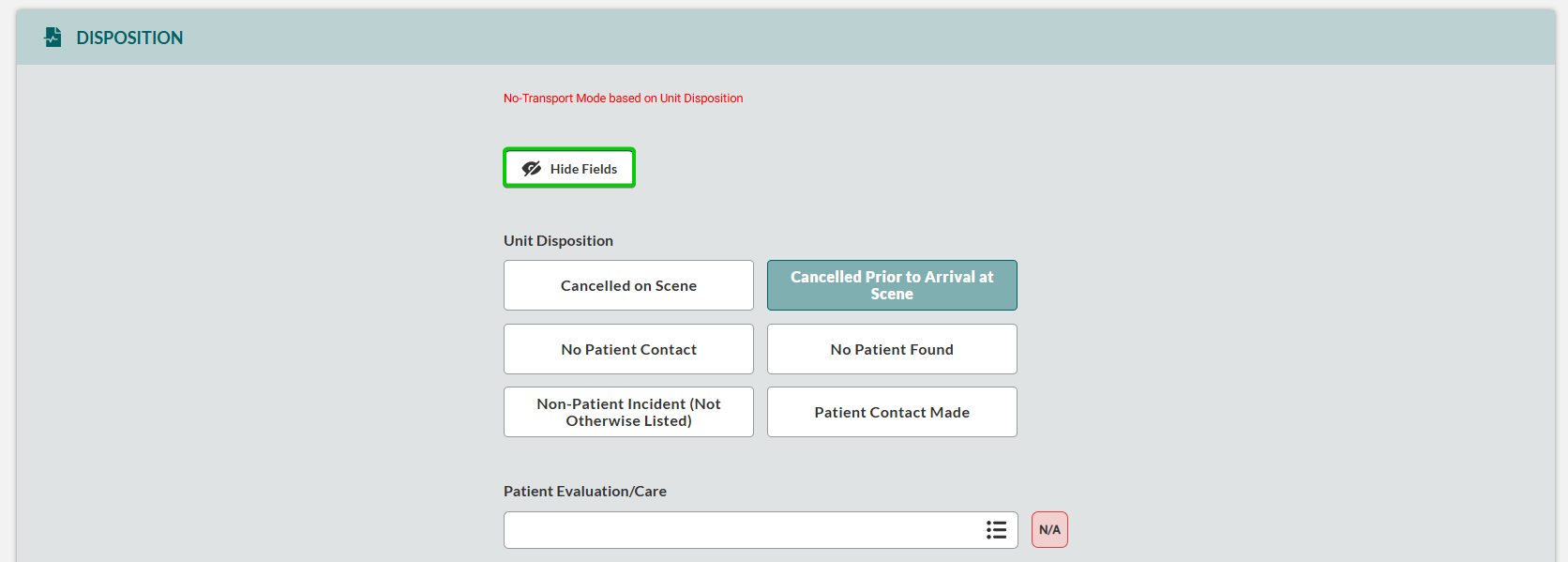Choose No Patient Contact option
The height and width of the screenshot is (562, 1568).
[628, 349]
